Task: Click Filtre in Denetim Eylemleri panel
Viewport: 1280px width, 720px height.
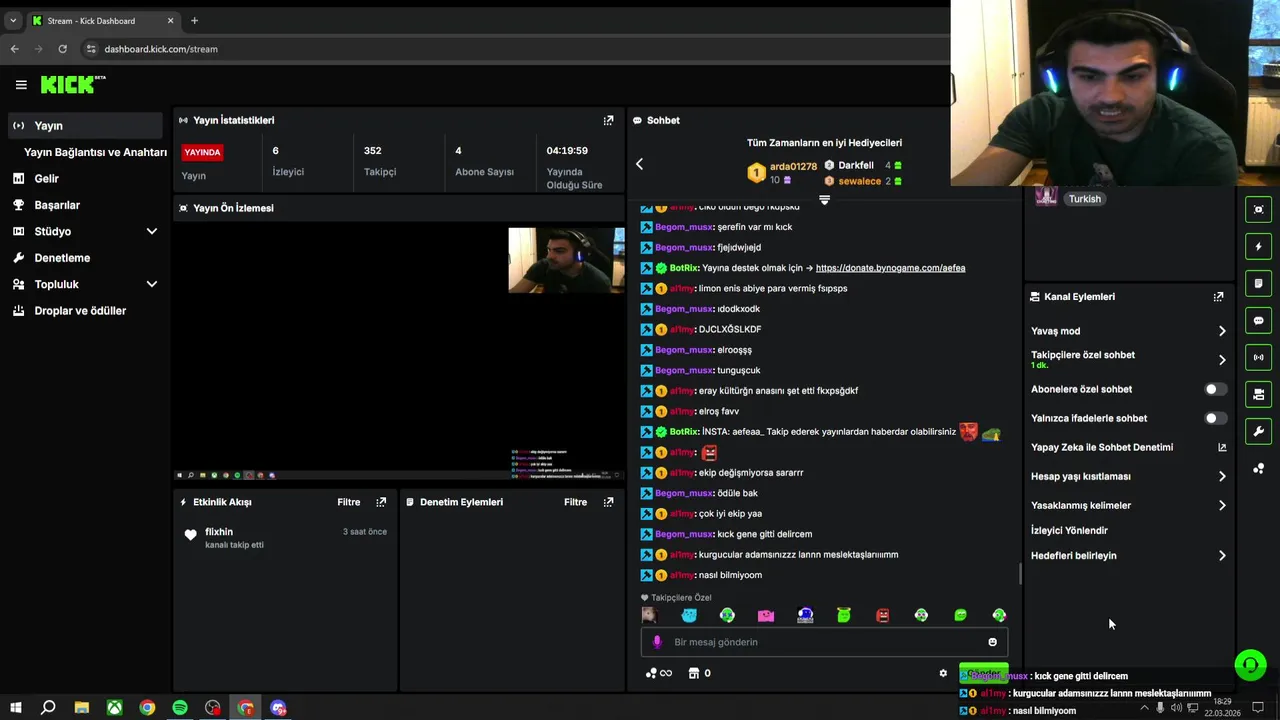Action: pyautogui.click(x=576, y=502)
